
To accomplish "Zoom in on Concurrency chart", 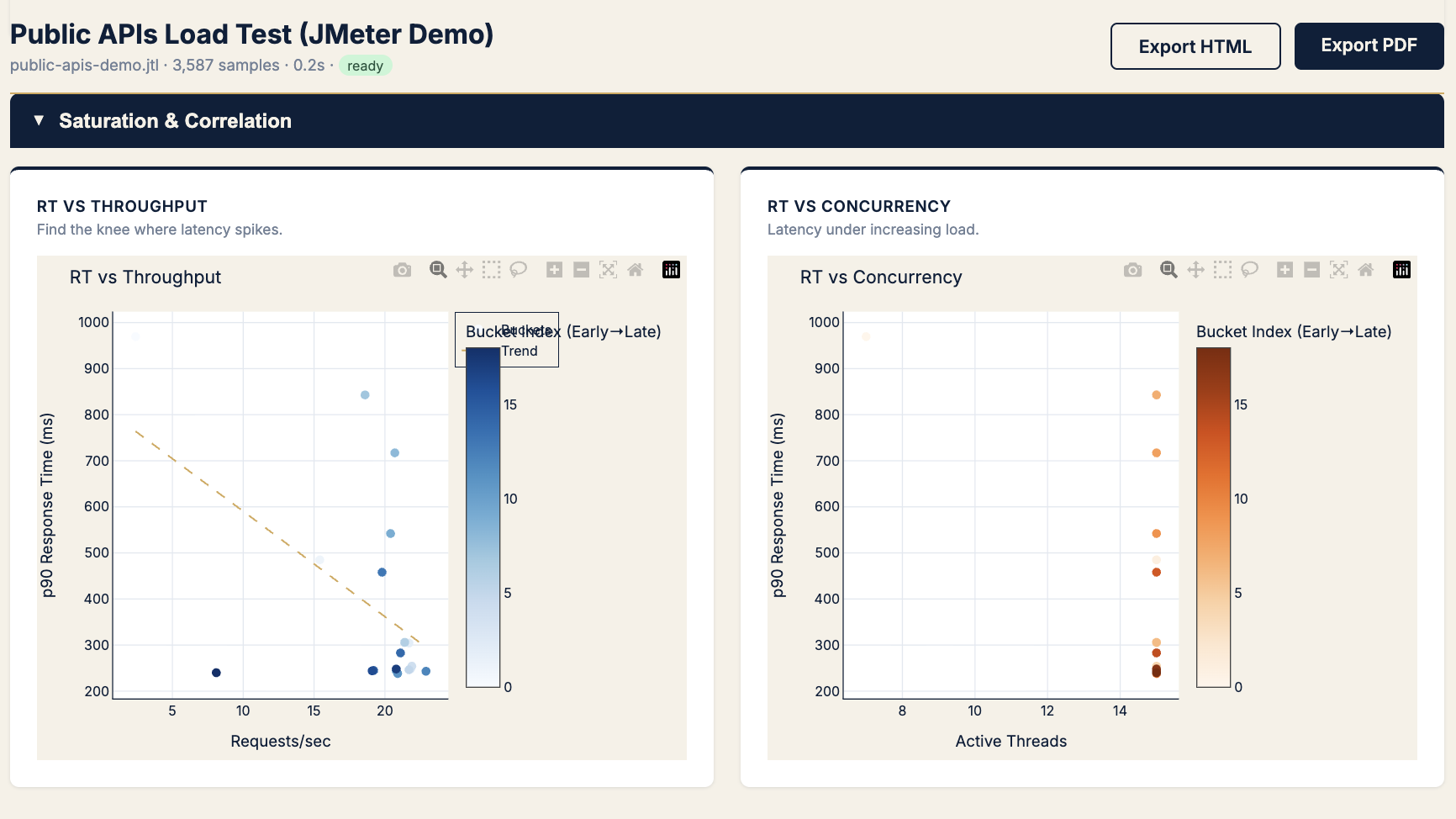I will click(1285, 270).
